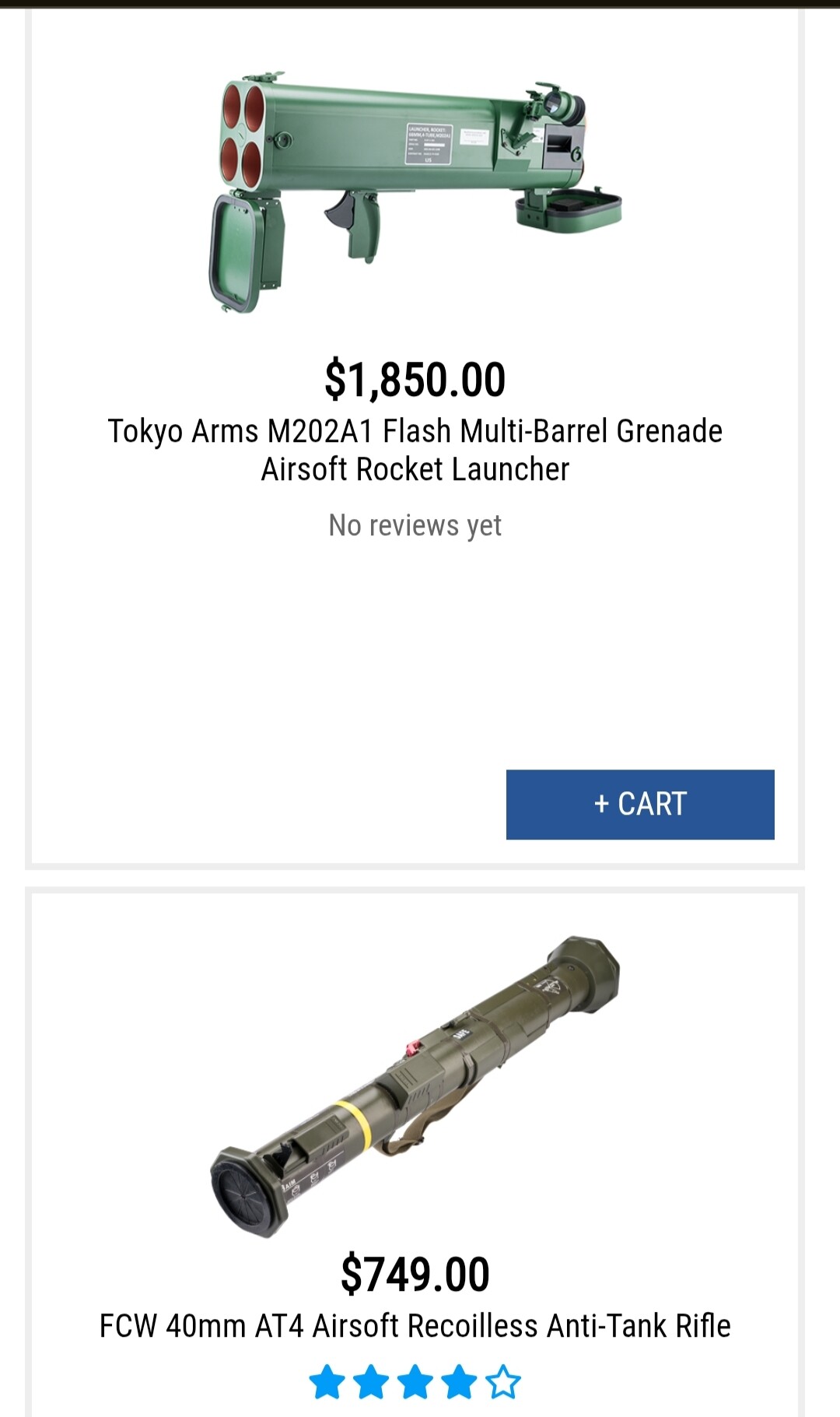The width and height of the screenshot is (840, 1417).
Task: Open the FCW 40mm AT4 product title
Action: coord(415,1325)
